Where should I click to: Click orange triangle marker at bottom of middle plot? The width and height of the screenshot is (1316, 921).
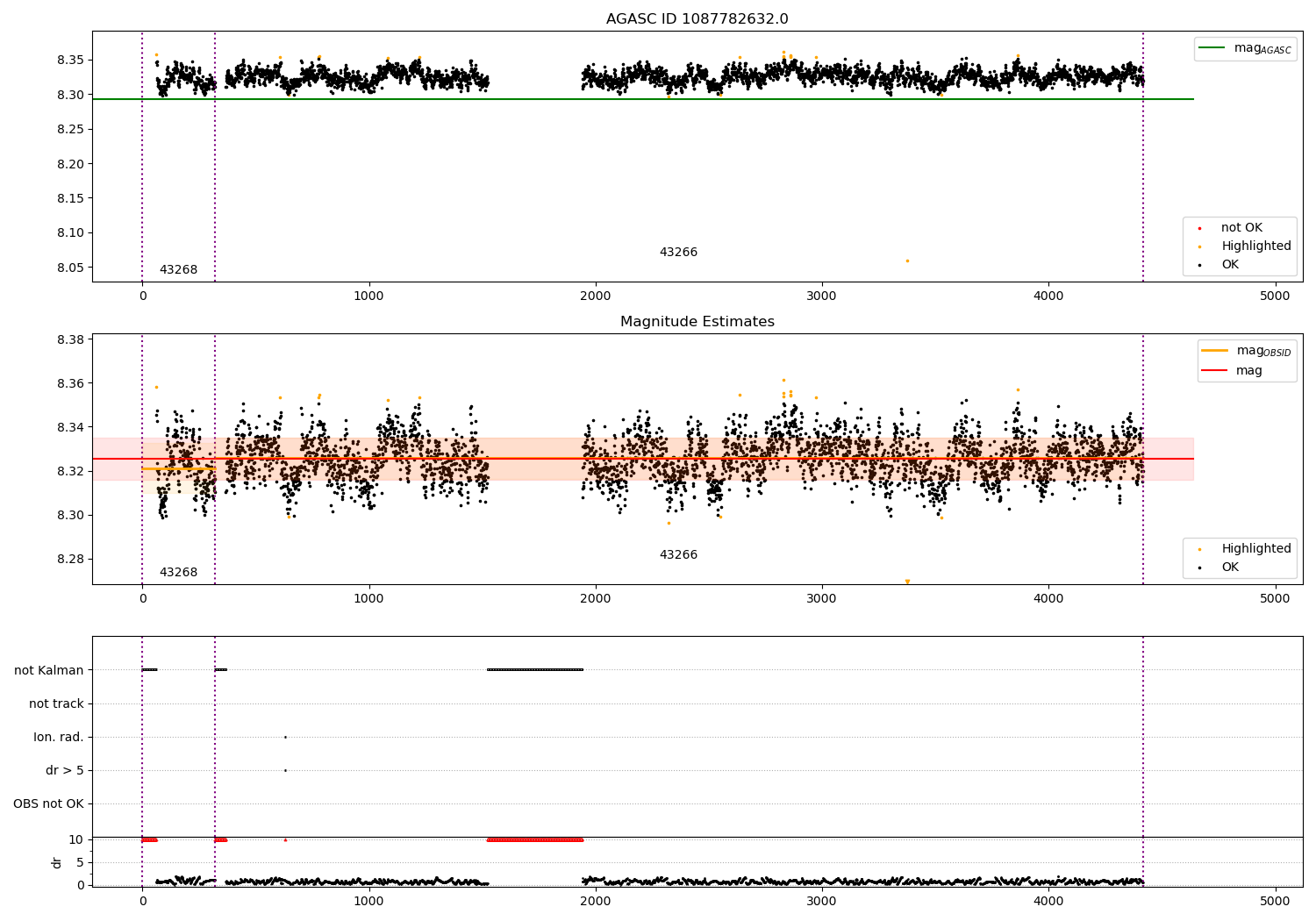click(x=907, y=582)
